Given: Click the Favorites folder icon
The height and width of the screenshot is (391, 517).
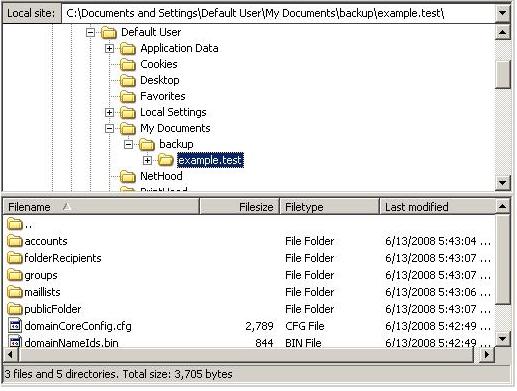Looking at the screenshot, I should click(x=128, y=97).
